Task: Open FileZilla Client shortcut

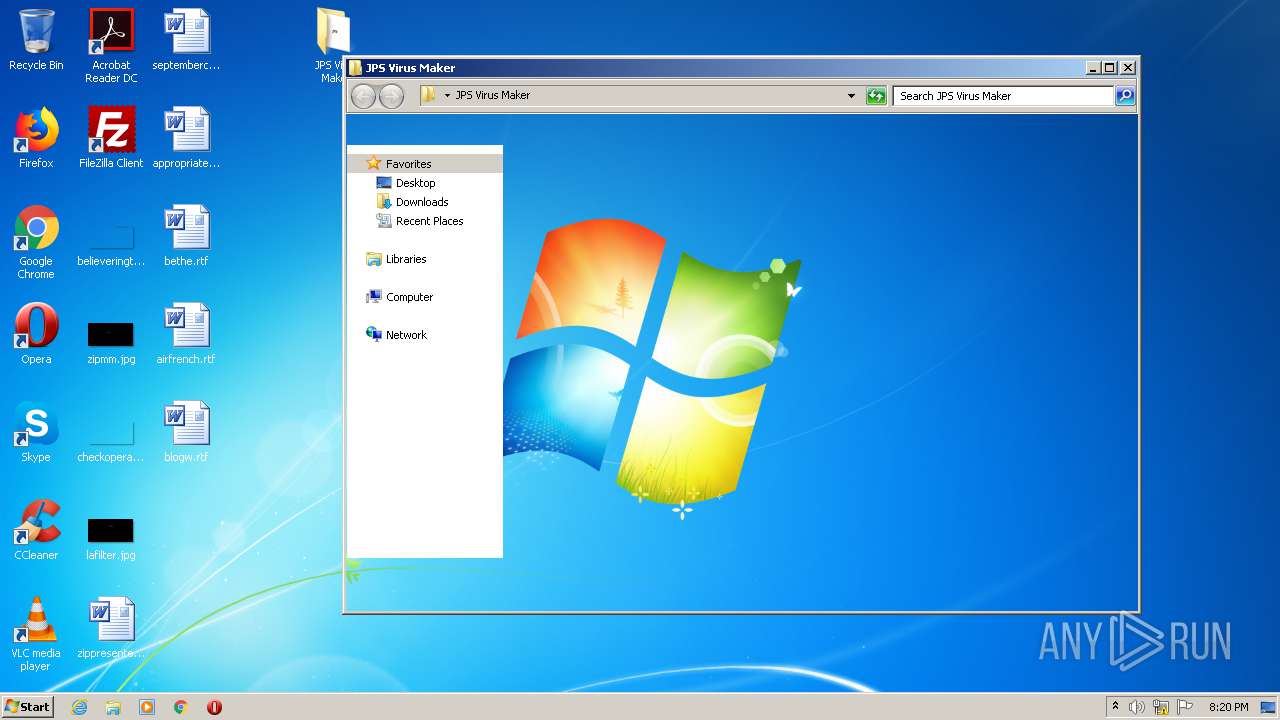Action: click(x=111, y=138)
